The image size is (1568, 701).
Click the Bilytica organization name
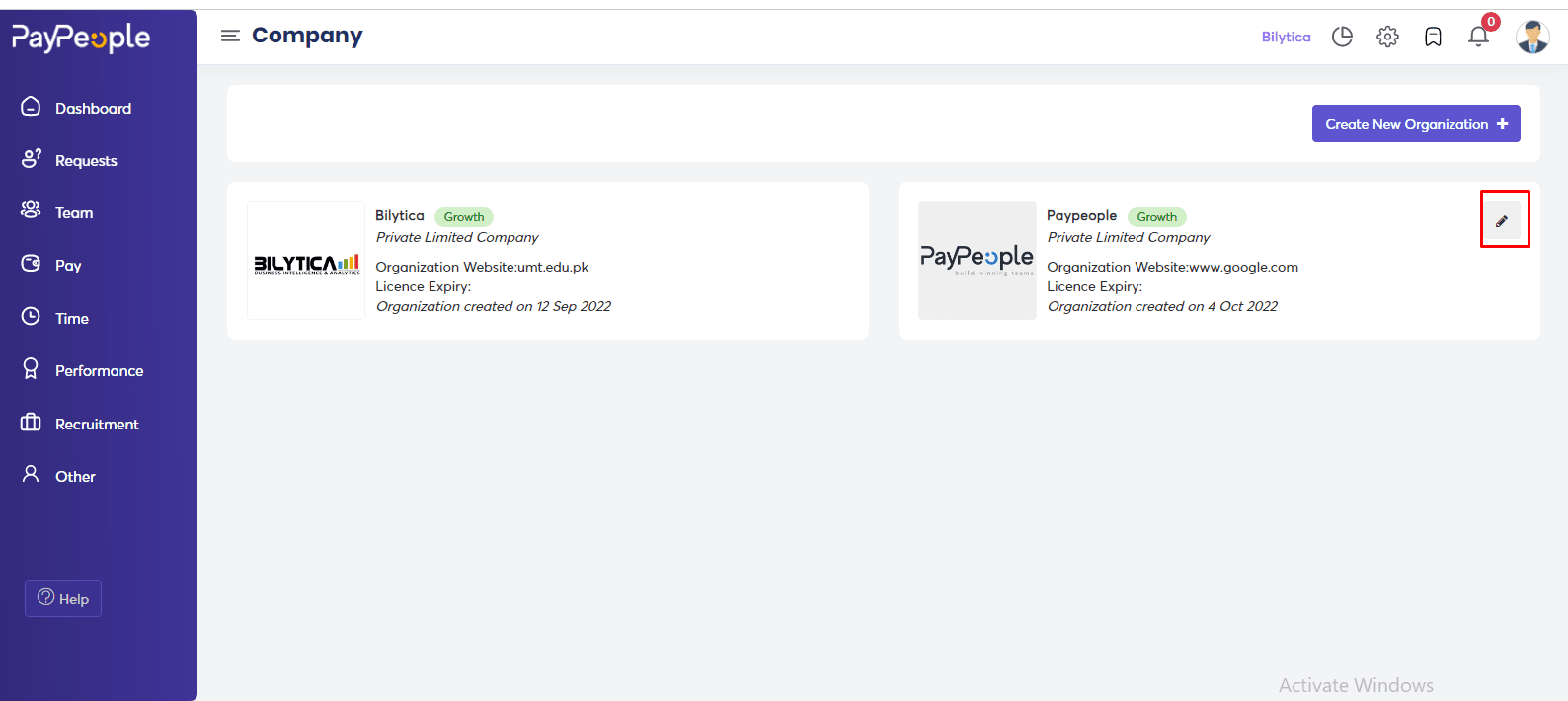tap(400, 215)
